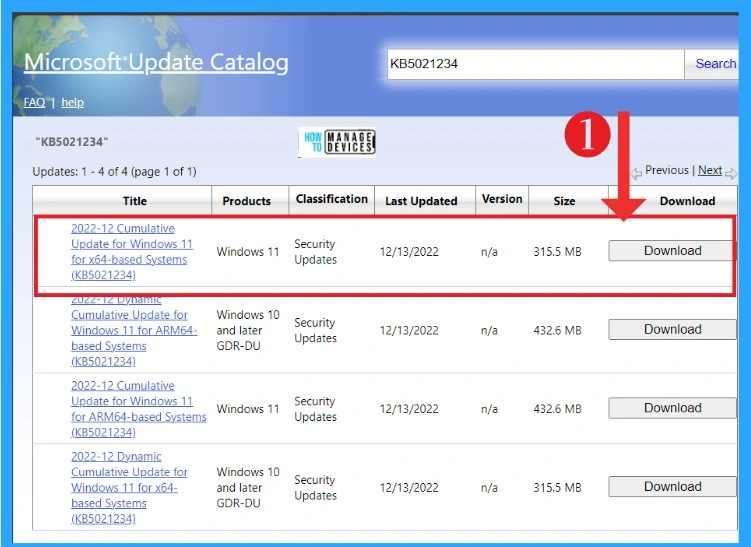The height and width of the screenshot is (547, 751).
Task: Sort by the Last Updated column header
Action: point(421,201)
